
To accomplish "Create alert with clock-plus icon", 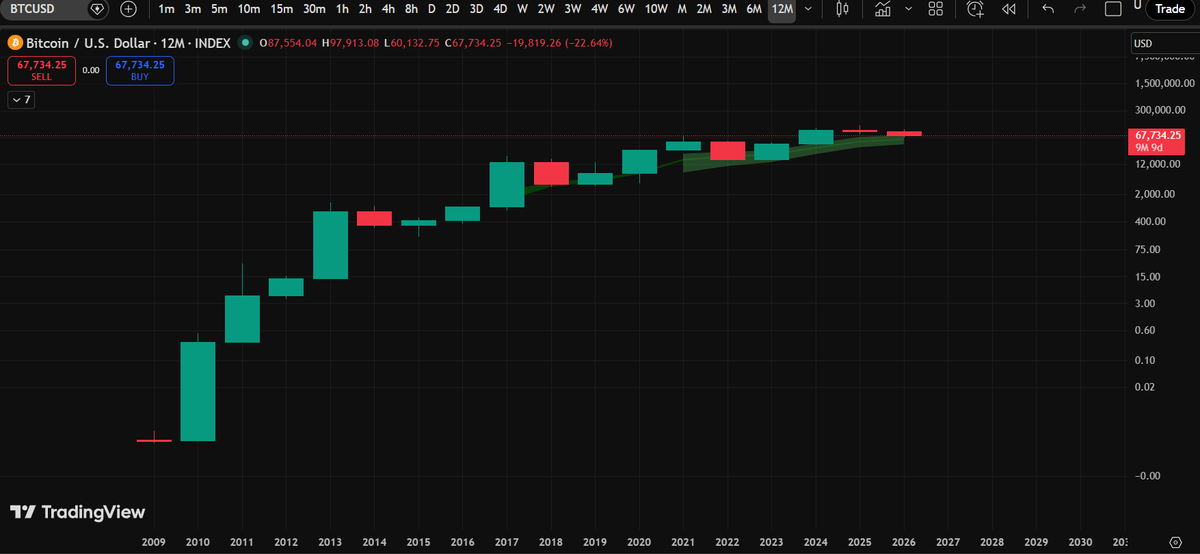I will click(x=976, y=9).
